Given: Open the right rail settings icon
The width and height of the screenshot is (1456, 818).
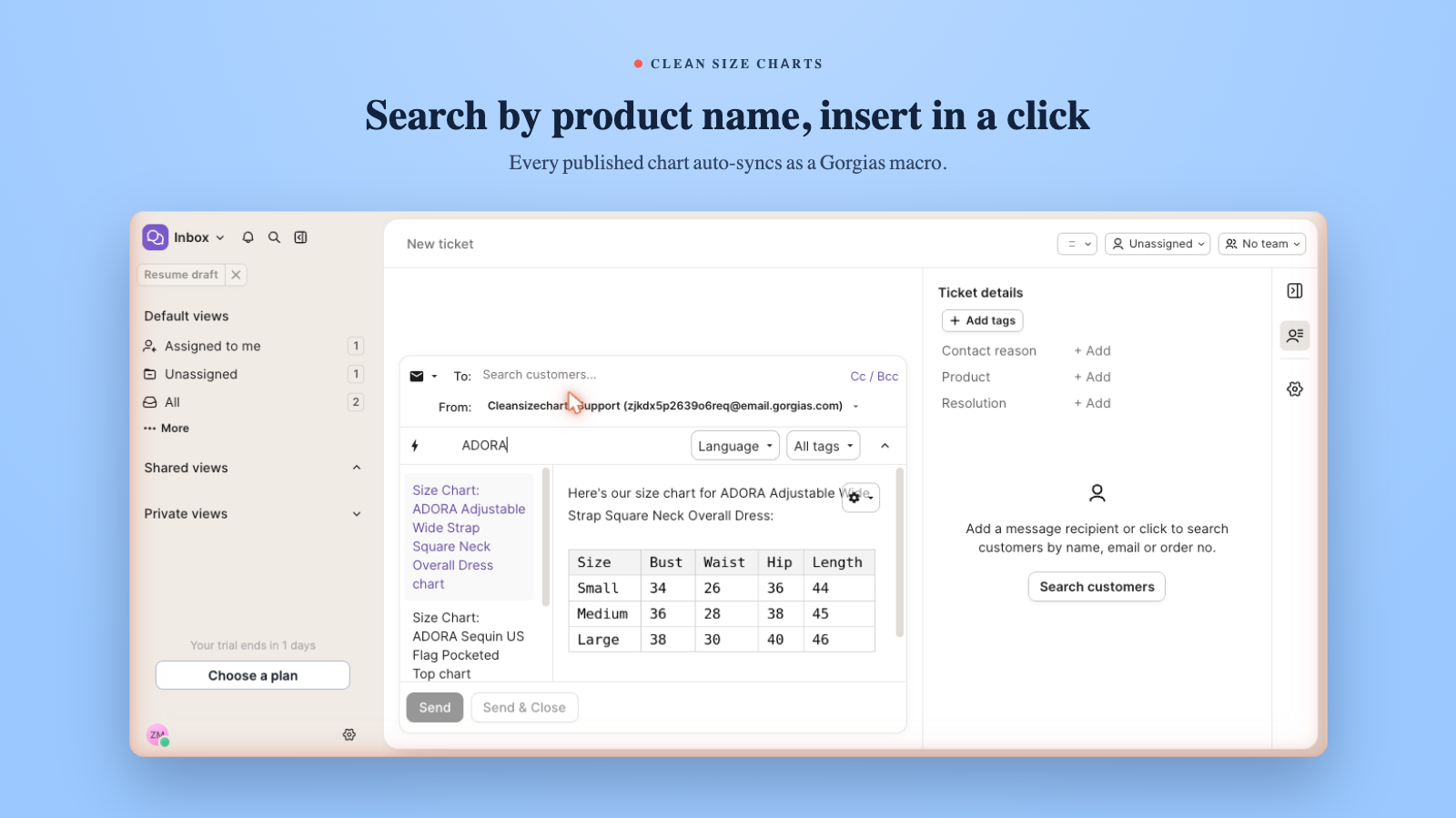Looking at the screenshot, I should pyautogui.click(x=1295, y=389).
